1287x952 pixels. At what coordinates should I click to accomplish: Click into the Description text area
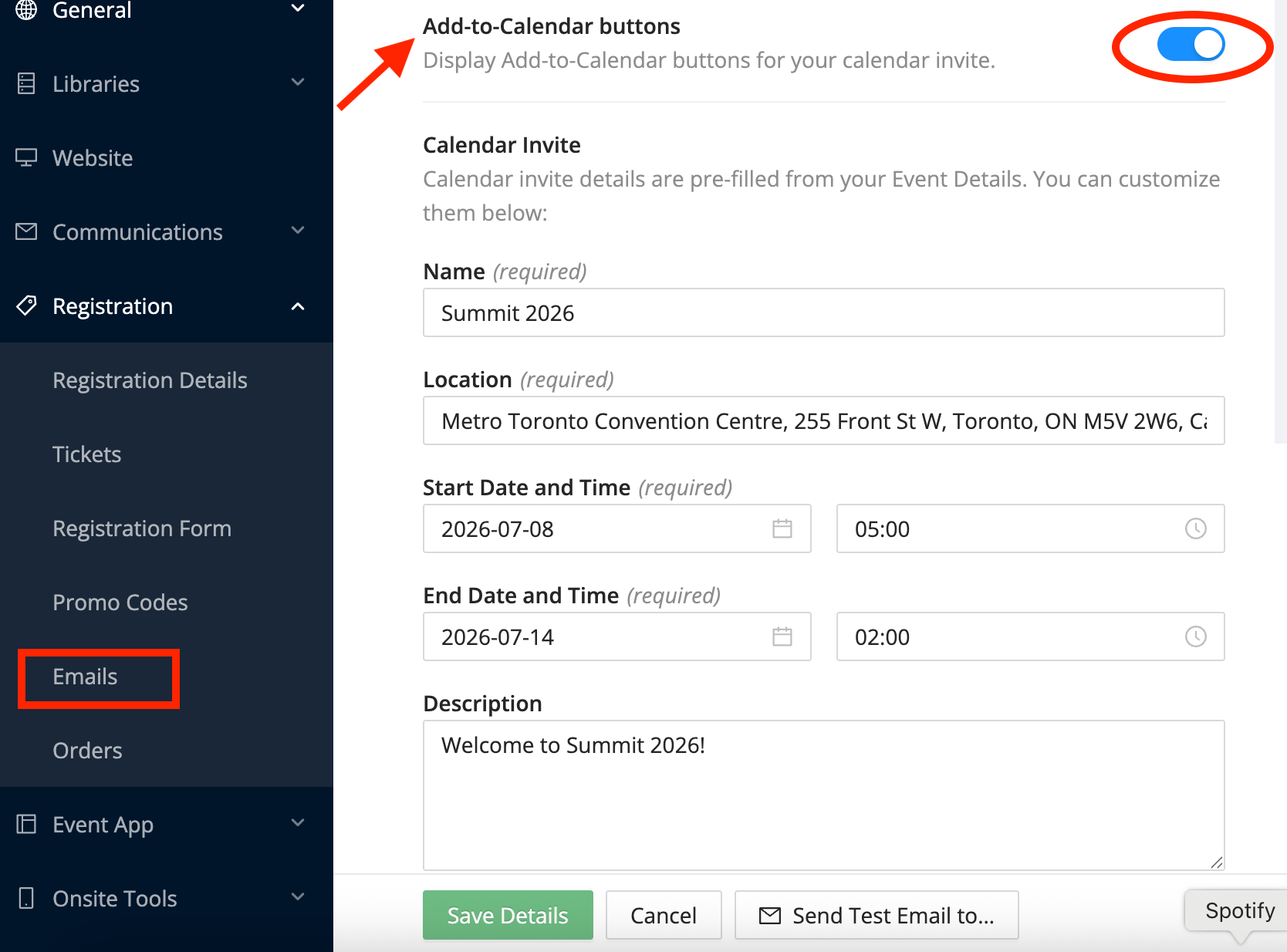823,795
